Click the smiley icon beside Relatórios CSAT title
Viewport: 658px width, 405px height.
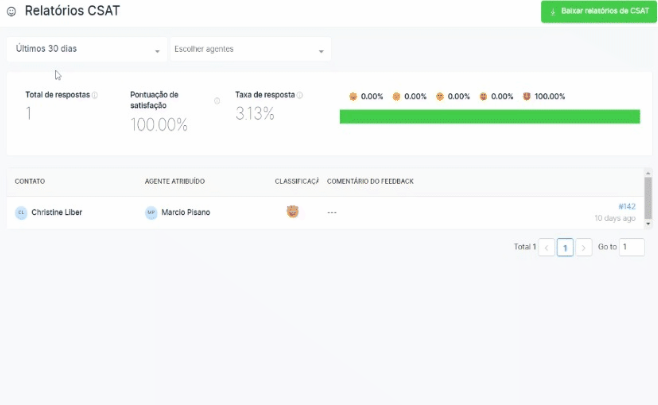12,12
